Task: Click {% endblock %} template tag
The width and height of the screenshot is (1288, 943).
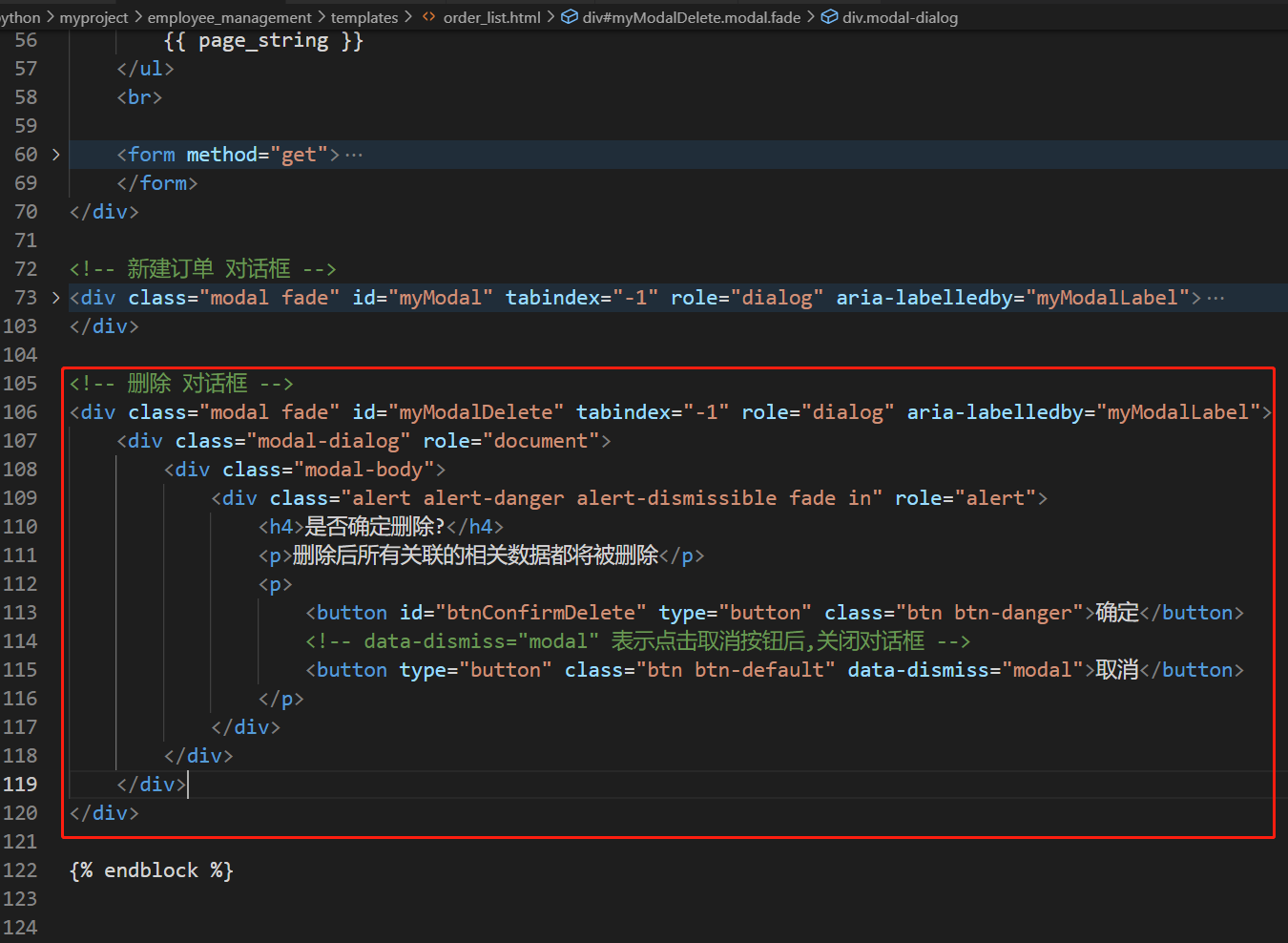Action: (x=152, y=870)
